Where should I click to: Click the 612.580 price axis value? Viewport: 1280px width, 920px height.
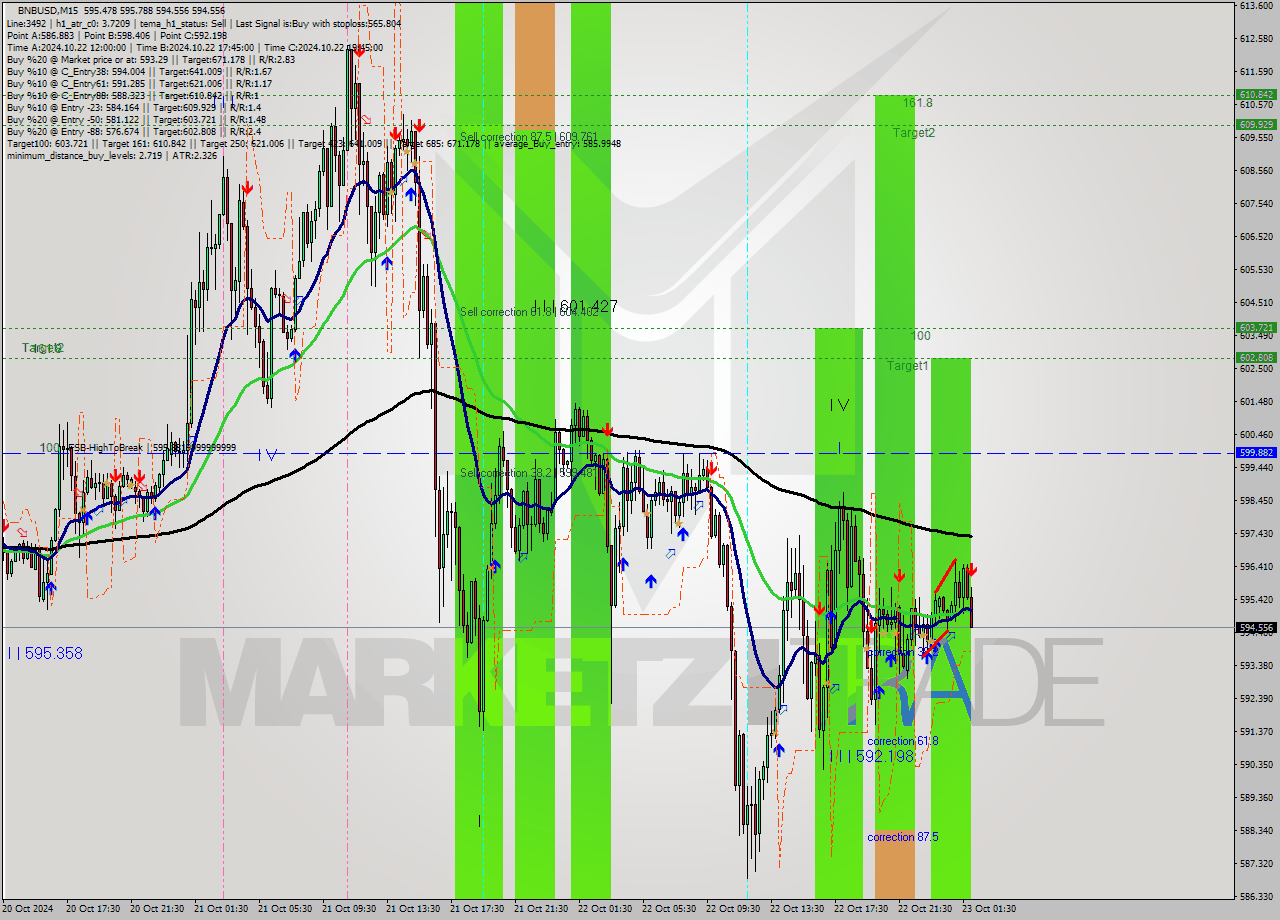point(1256,39)
